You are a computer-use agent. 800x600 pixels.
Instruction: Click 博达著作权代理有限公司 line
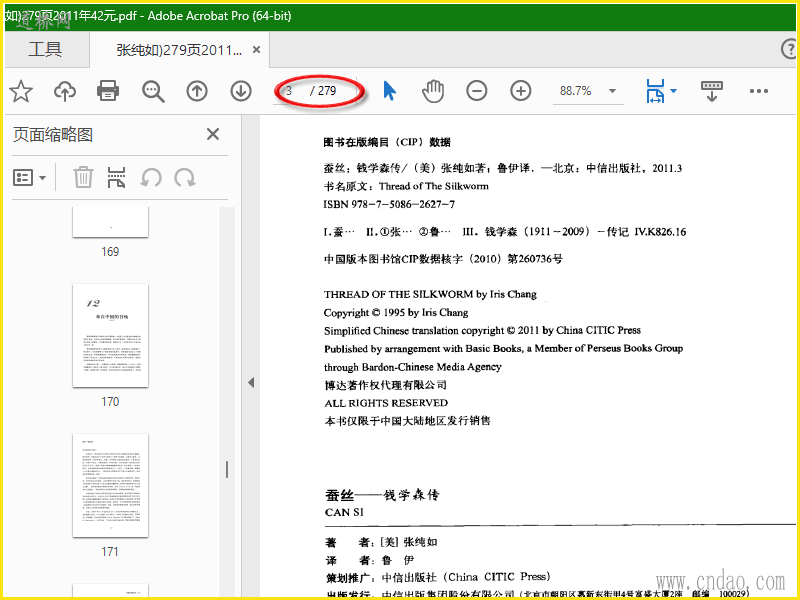point(385,385)
